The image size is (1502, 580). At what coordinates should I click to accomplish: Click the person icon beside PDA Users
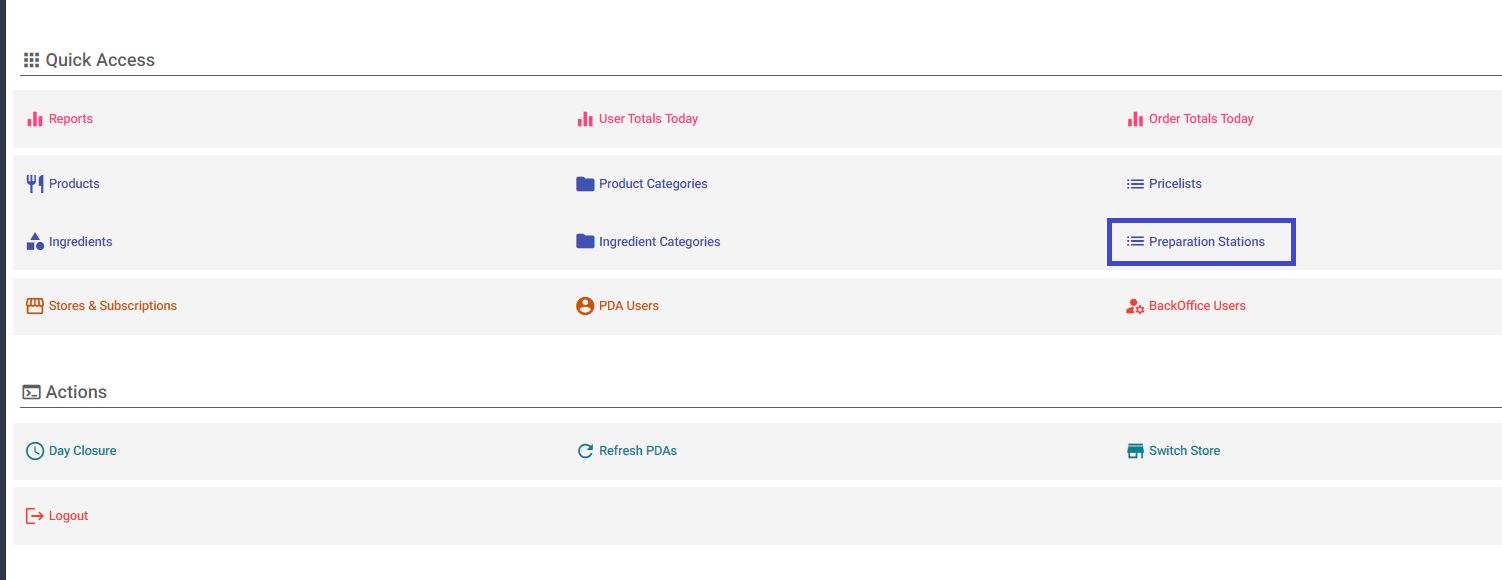click(585, 306)
